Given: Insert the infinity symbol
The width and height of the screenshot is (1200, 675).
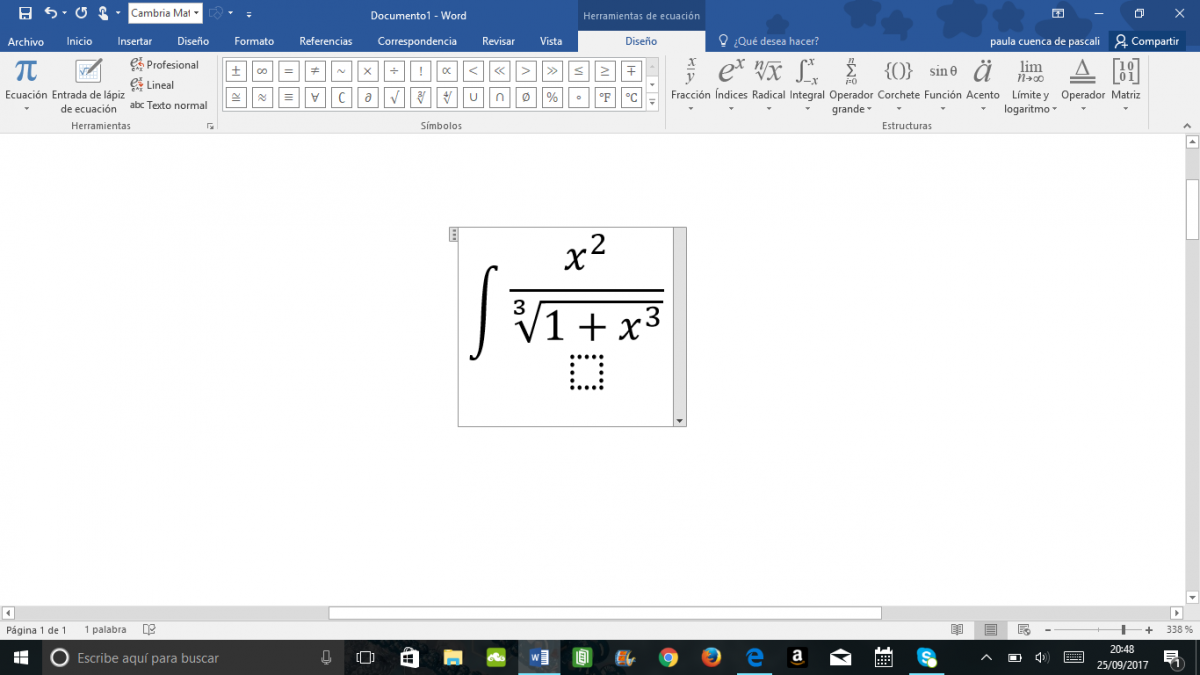Looking at the screenshot, I should point(262,71).
